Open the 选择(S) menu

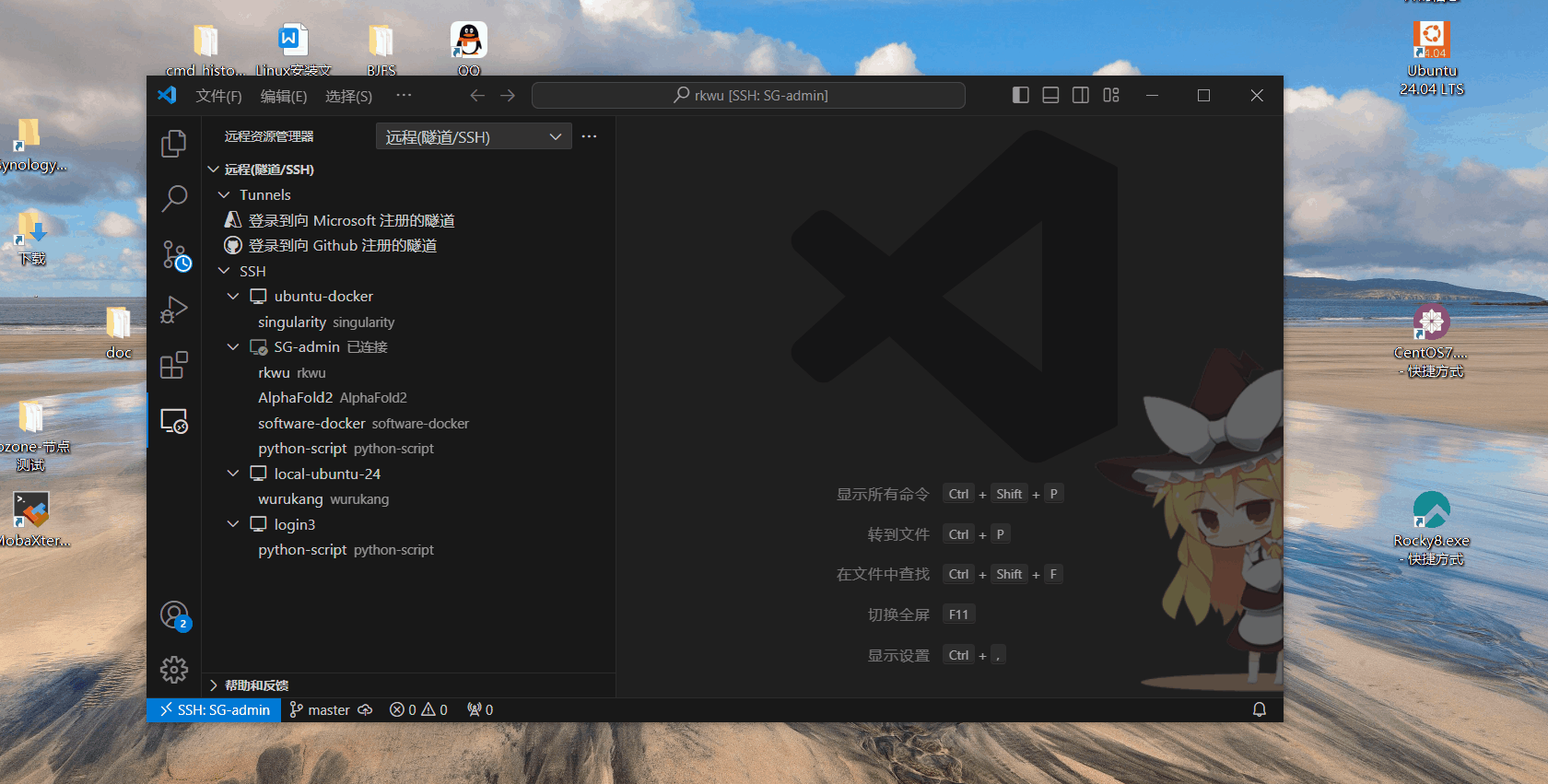pyautogui.click(x=348, y=96)
